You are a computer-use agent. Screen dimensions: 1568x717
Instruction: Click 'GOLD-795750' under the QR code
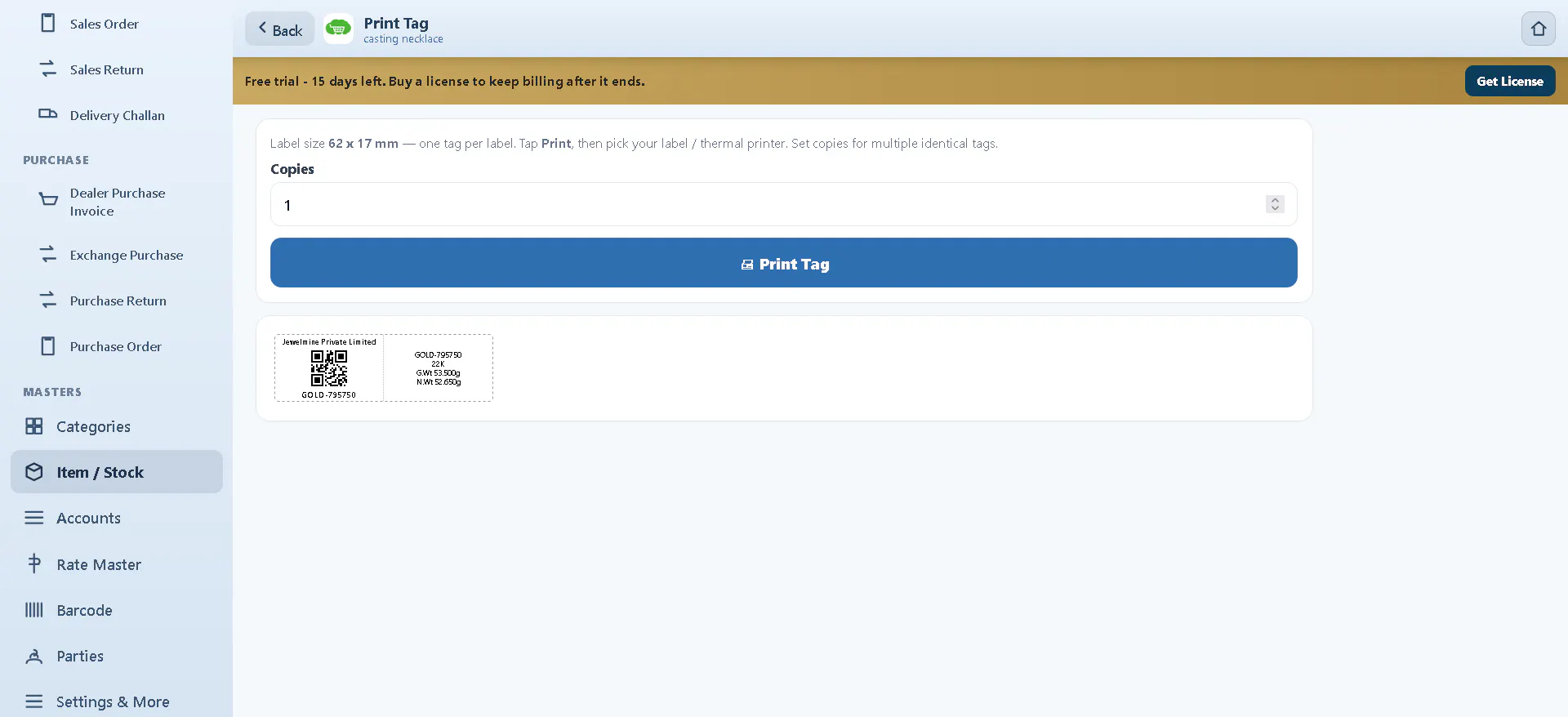329,395
